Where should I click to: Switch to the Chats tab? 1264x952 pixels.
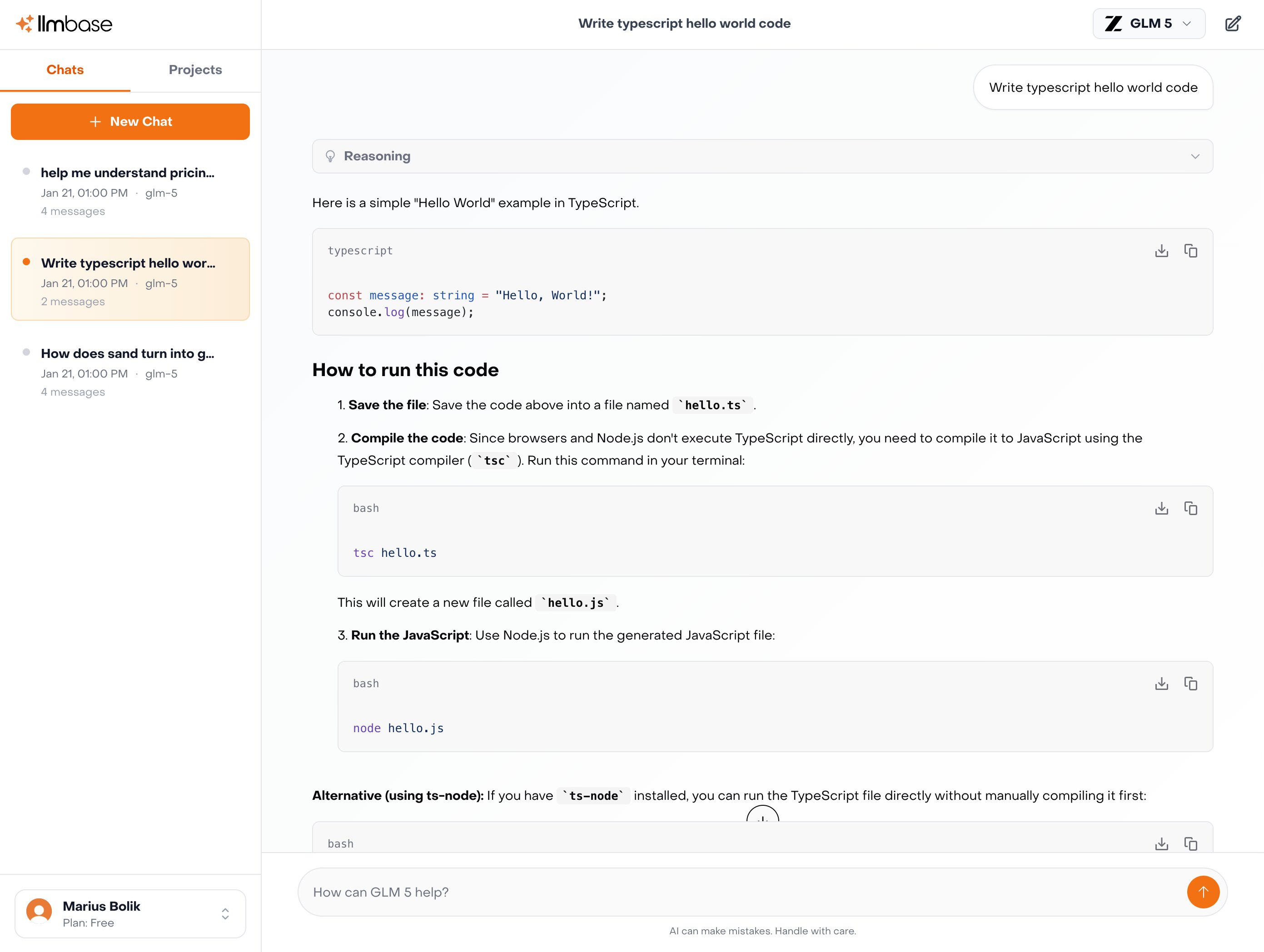[65, 69]
